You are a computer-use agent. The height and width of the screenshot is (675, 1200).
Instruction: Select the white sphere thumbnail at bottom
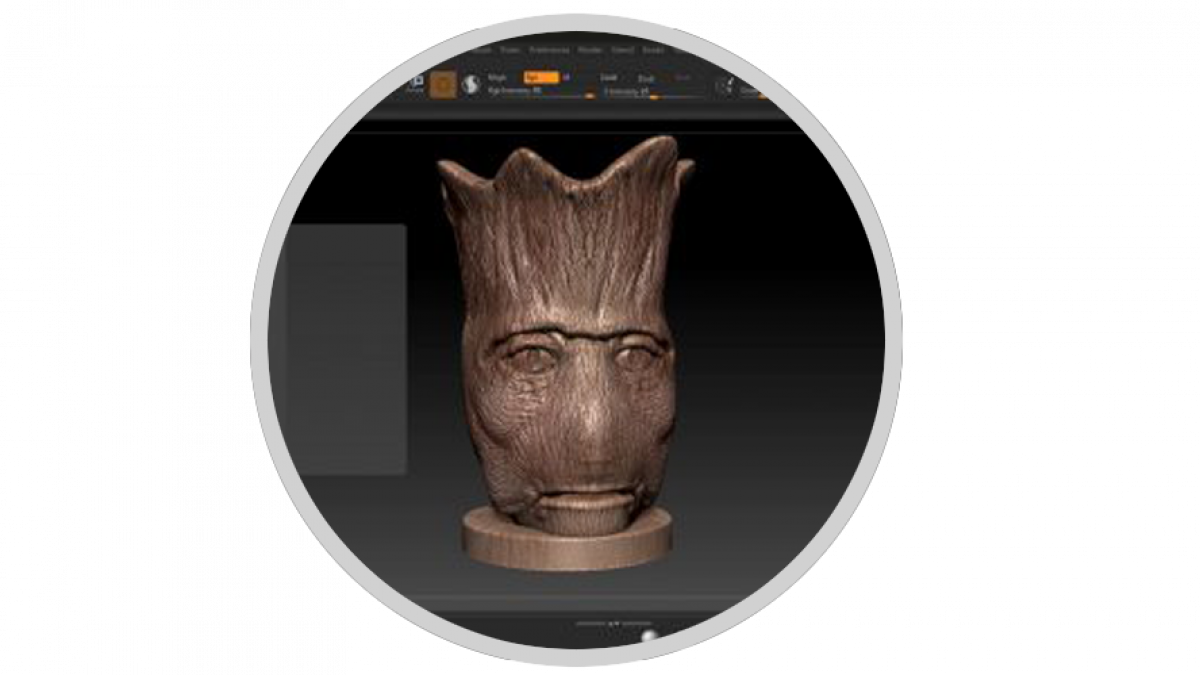pyautogui.click(x=651, y=636)
